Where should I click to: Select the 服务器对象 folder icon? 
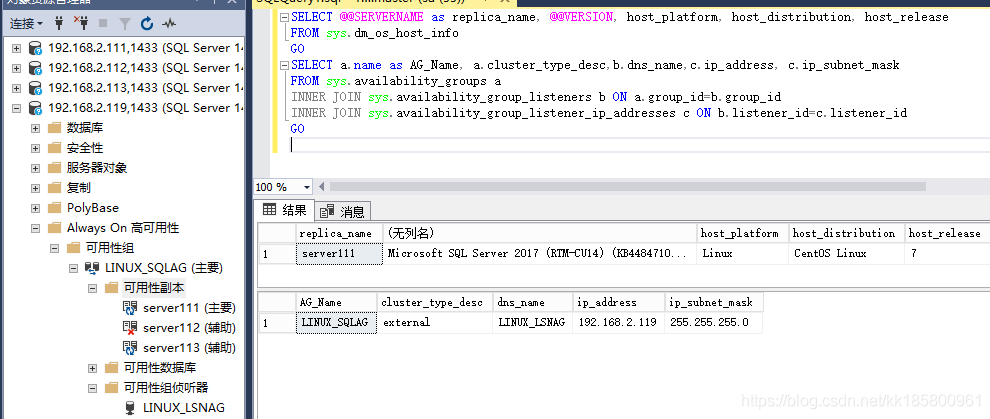pos(54,168)
